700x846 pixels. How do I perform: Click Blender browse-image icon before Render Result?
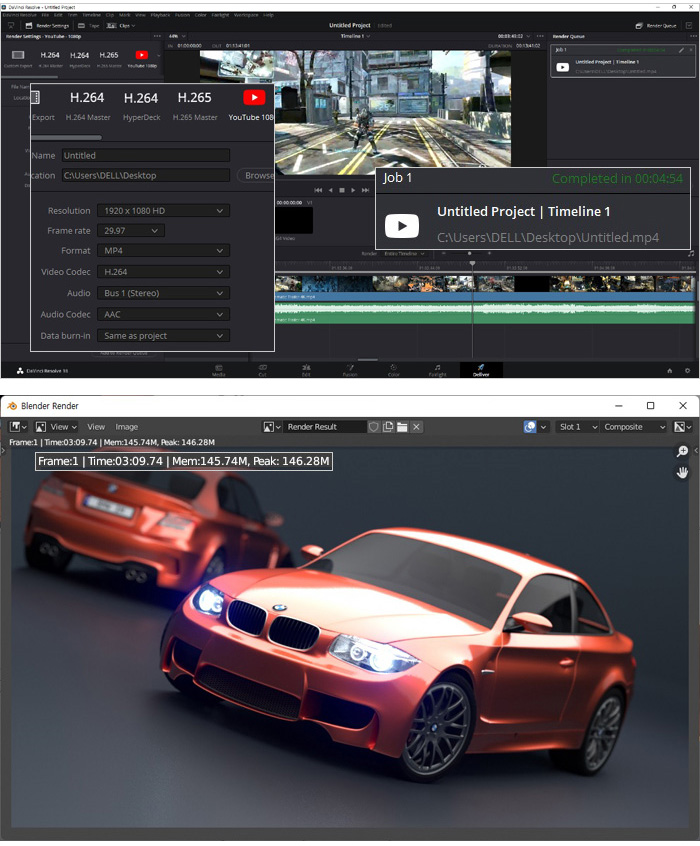pos(272,427)
